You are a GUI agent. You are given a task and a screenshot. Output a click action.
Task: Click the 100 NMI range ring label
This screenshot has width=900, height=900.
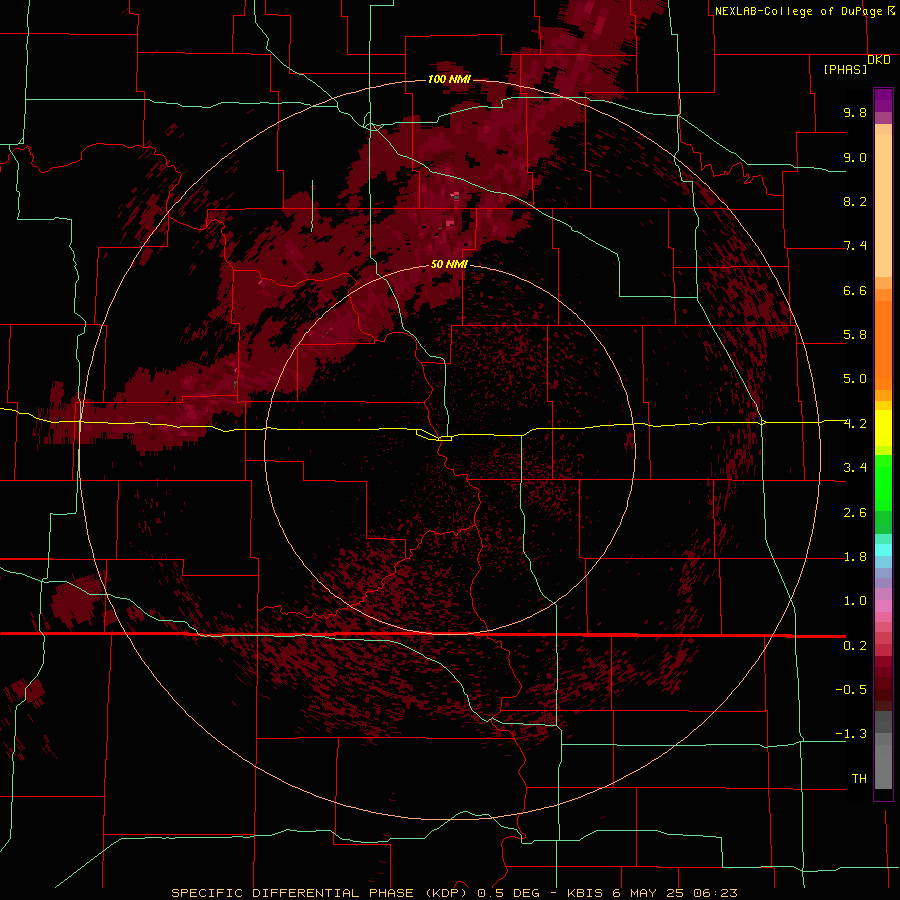[x=449, y=79]
